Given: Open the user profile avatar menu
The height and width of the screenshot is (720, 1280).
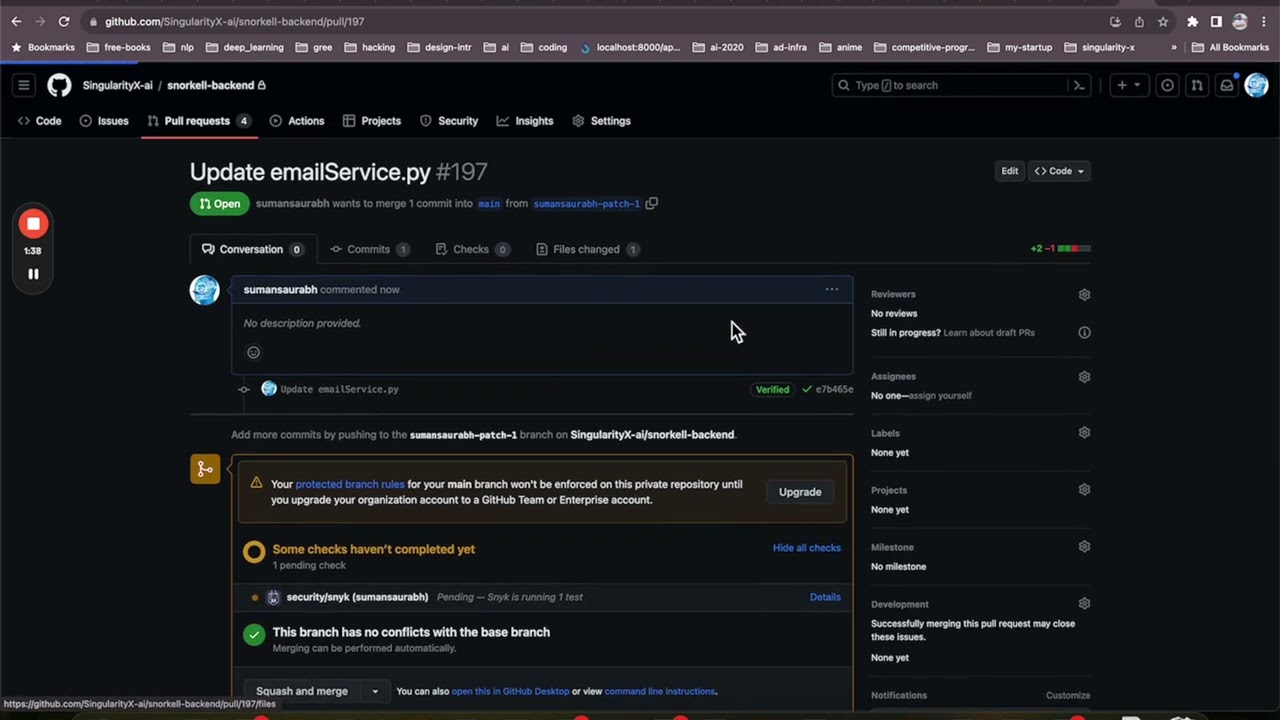Looking at the screenshot, I should point(1256,85).
